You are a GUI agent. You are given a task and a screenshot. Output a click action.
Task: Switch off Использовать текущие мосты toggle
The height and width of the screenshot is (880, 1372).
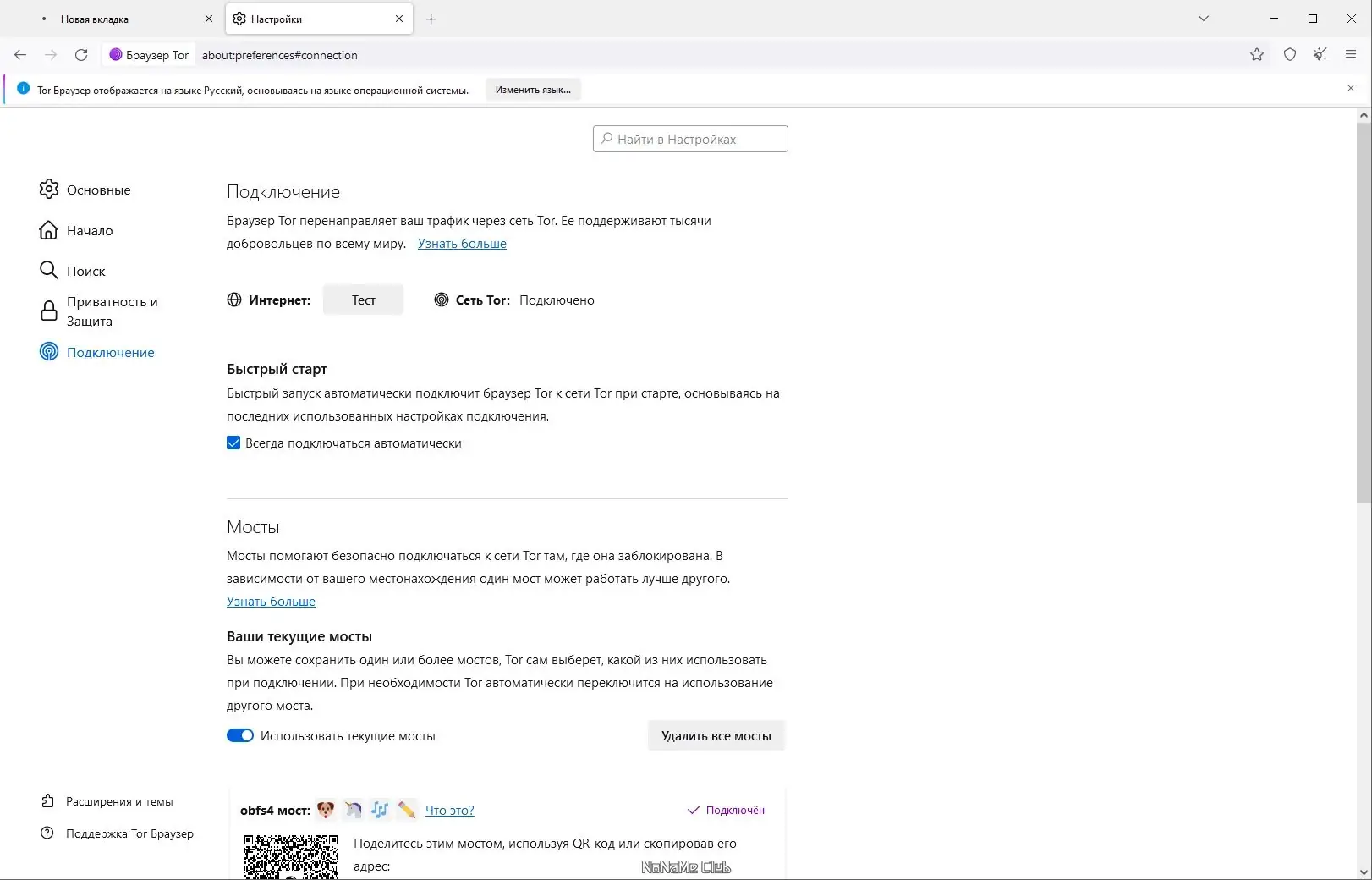click(x=240, y=735)
